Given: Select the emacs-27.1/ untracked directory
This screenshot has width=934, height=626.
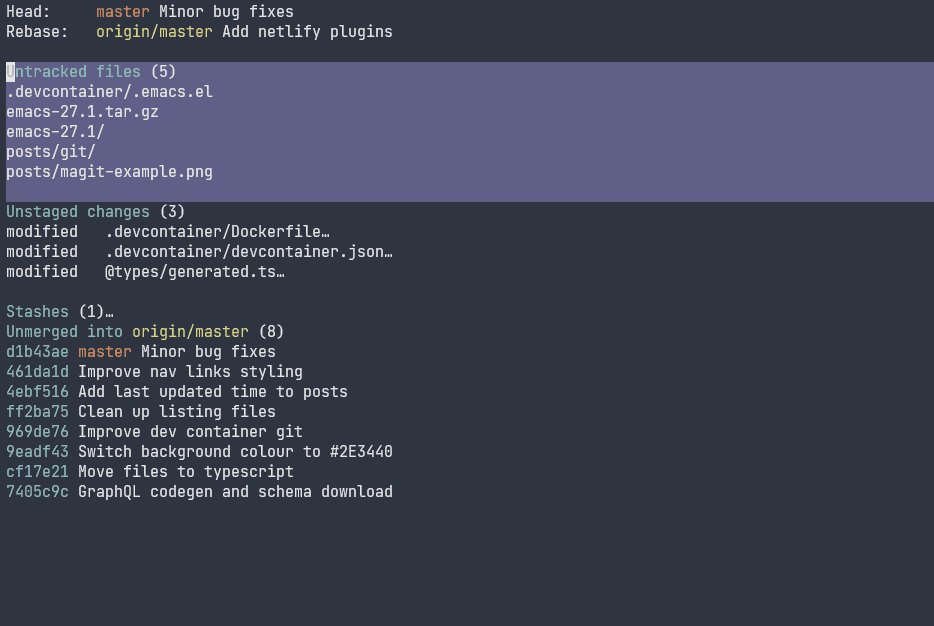Looking at the screenshot, I should tap(55, 132).
